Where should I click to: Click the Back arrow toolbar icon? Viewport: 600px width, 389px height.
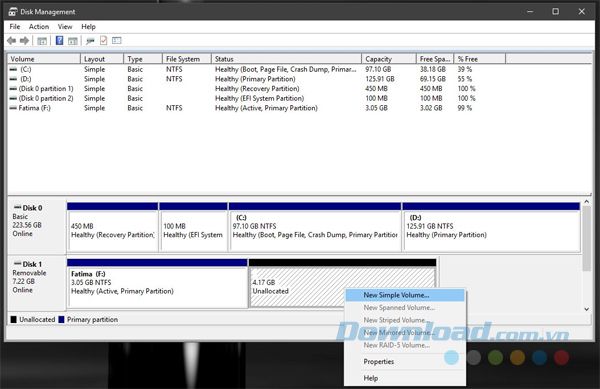[11, 41]
